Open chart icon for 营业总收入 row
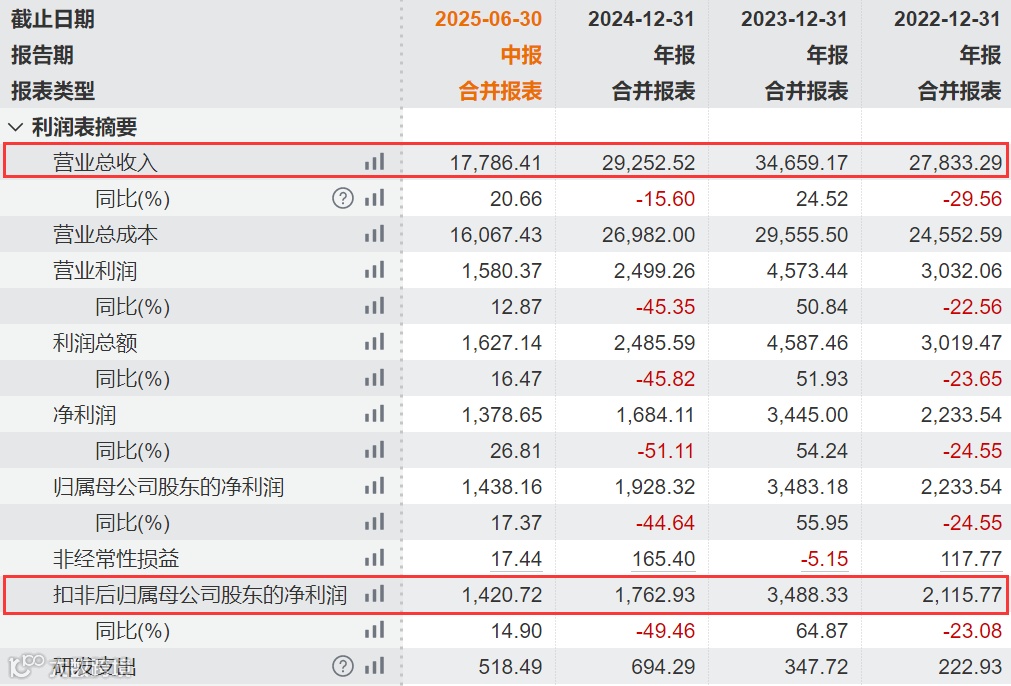This screenshot has width=1011, height=686. (375, 162)
